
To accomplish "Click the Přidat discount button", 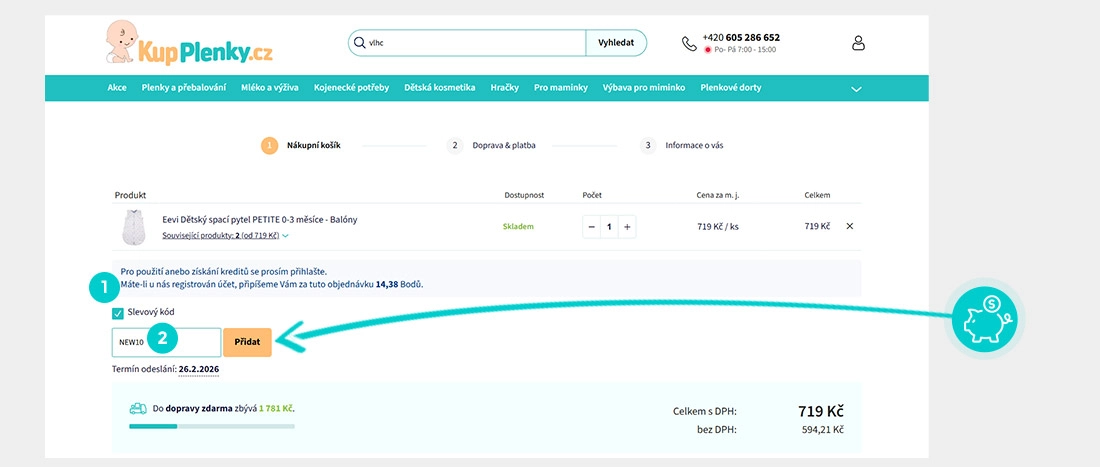I will [x=248, y=342].
